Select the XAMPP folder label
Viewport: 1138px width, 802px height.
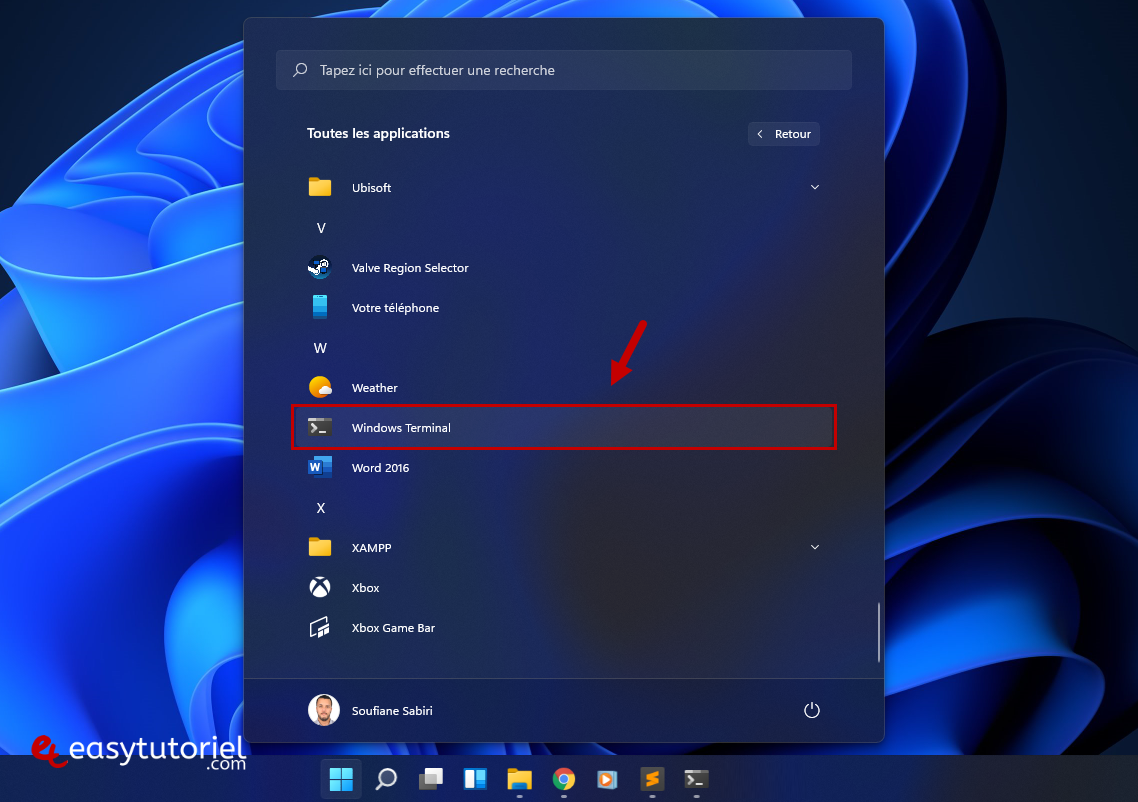pyautogui.click(x=372, y=548)
